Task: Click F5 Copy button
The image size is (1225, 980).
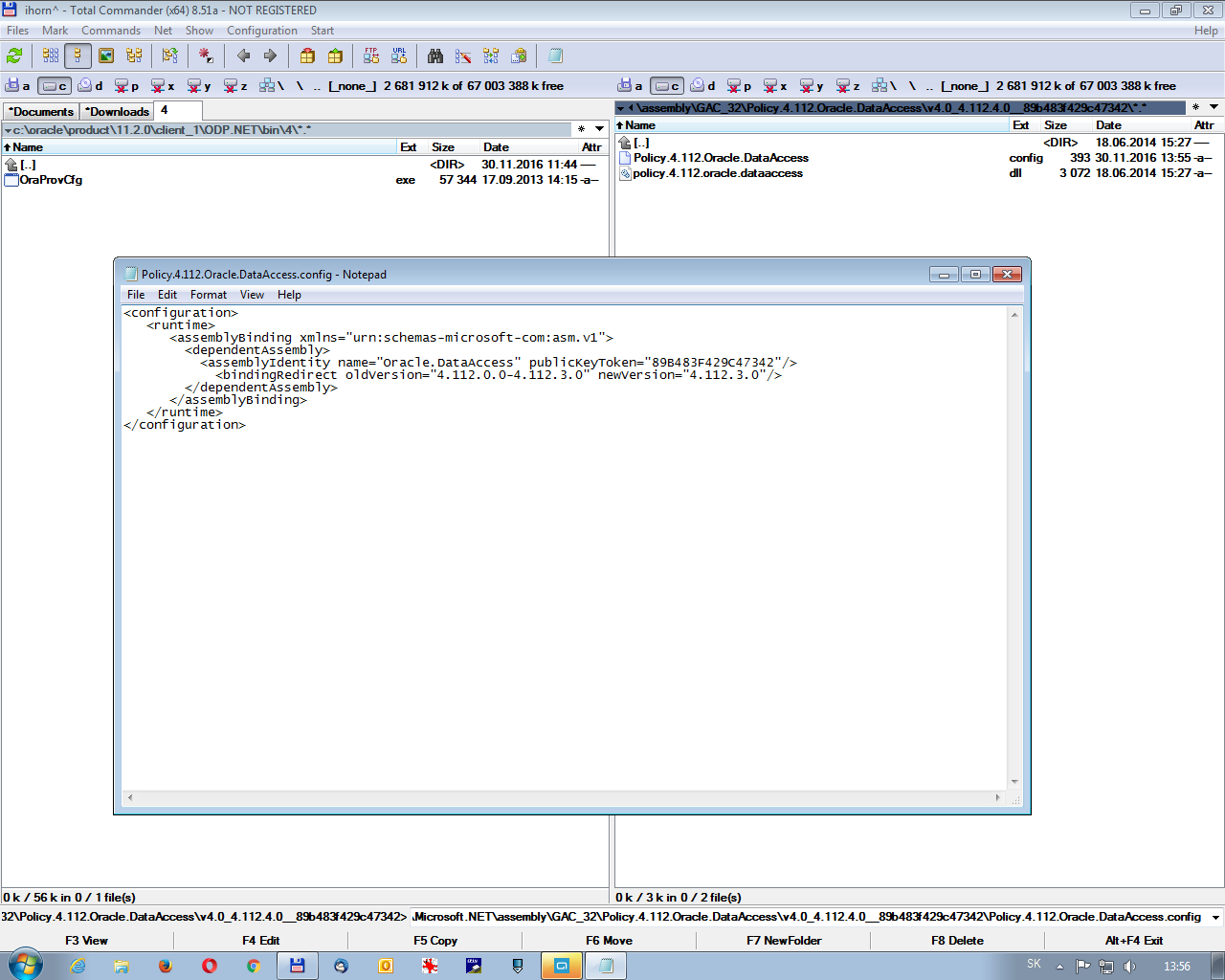Action: coord(435,941)
